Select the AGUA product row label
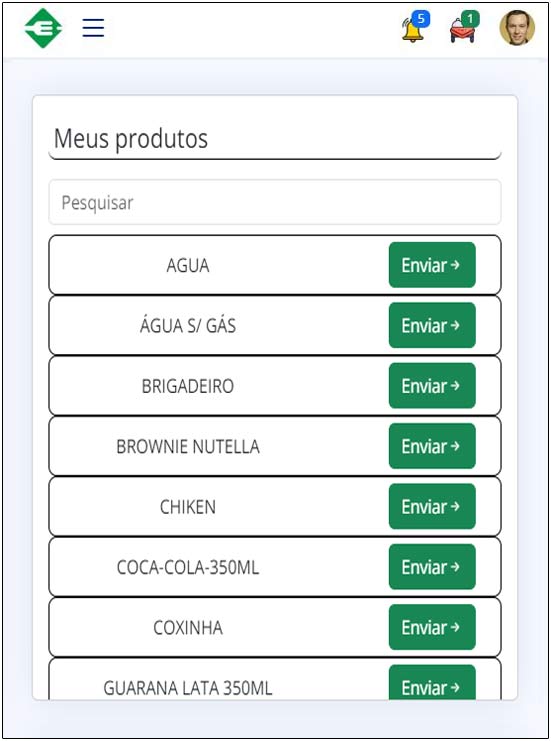This screenshot has width=551, height=741. pyautogui.click(x=188, y=266)
